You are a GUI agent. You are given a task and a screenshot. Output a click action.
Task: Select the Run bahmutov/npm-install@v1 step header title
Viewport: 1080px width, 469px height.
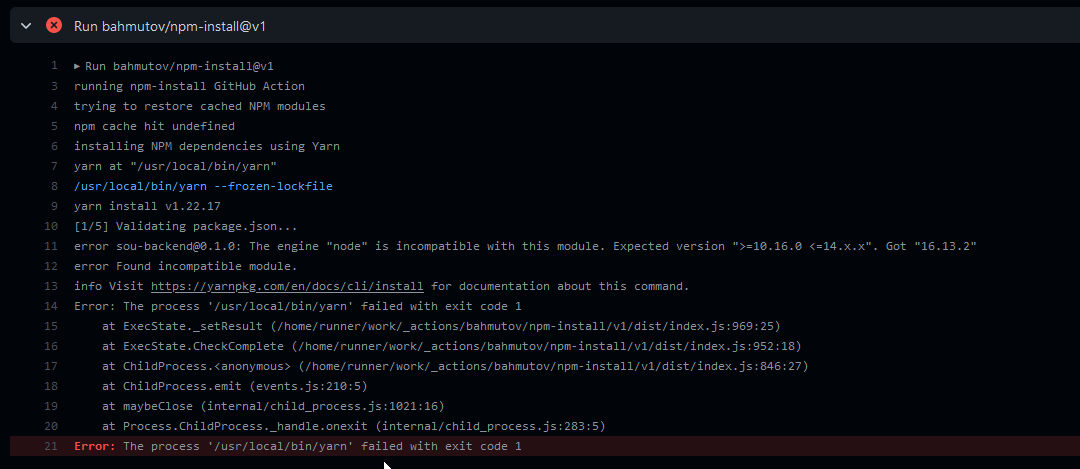pyautogui.click(x=169, y=26)
